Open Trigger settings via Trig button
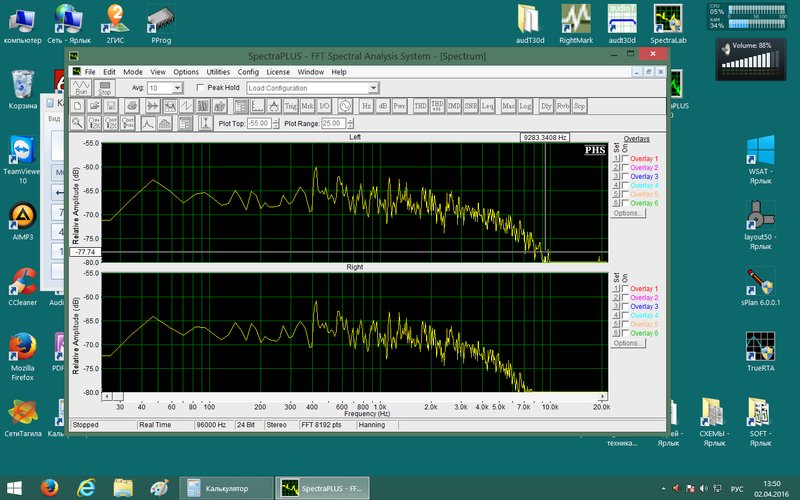 point(291,106)
